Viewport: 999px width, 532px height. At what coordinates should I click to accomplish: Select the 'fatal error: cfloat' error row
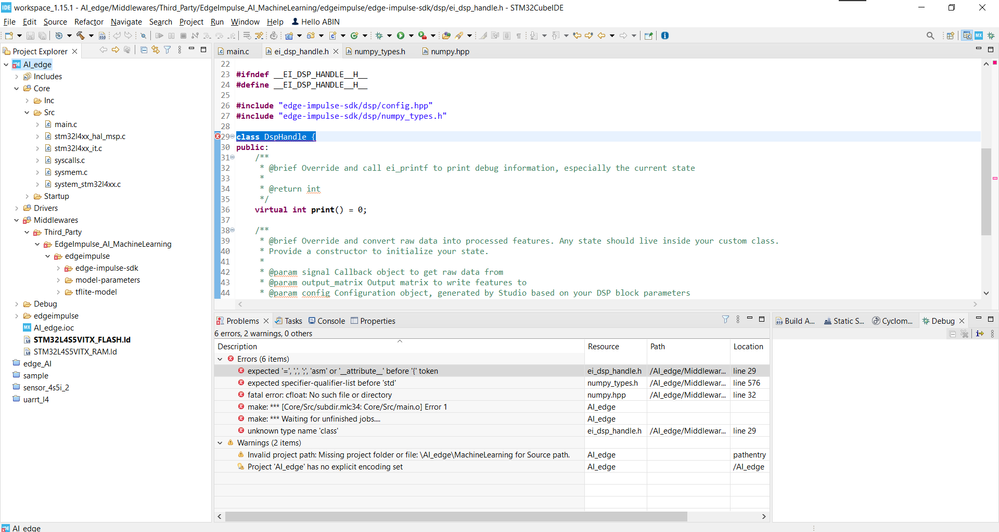[x=491, y=395]
